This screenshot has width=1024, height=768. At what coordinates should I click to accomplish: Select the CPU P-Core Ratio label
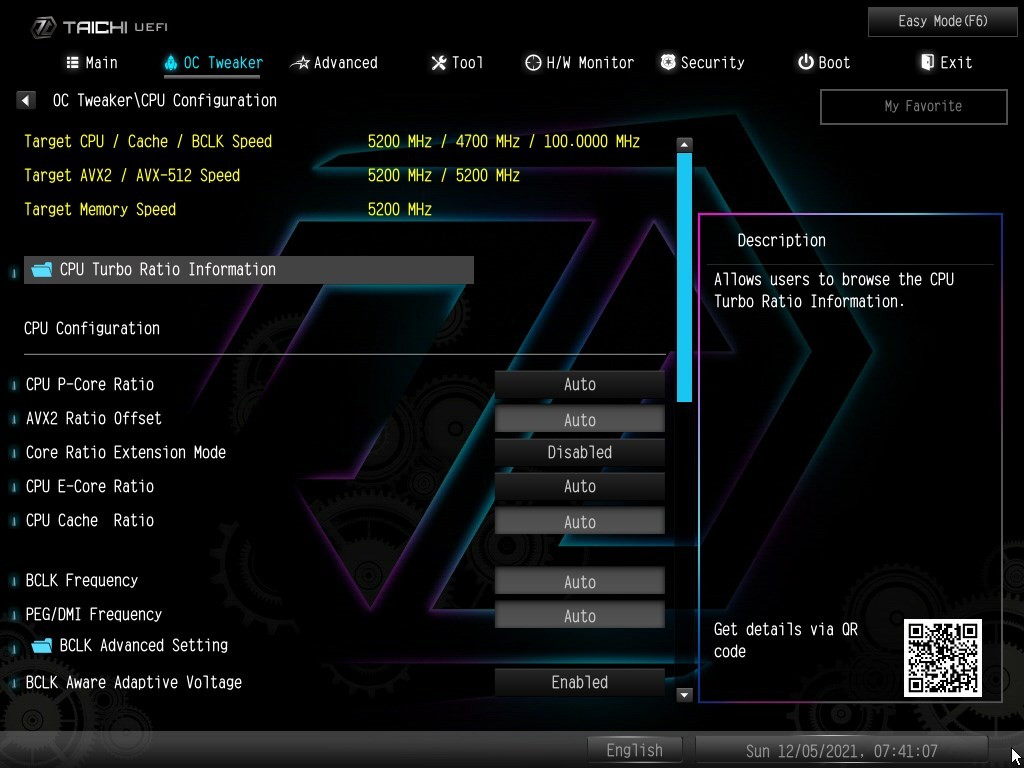click(x=90, y=385)
